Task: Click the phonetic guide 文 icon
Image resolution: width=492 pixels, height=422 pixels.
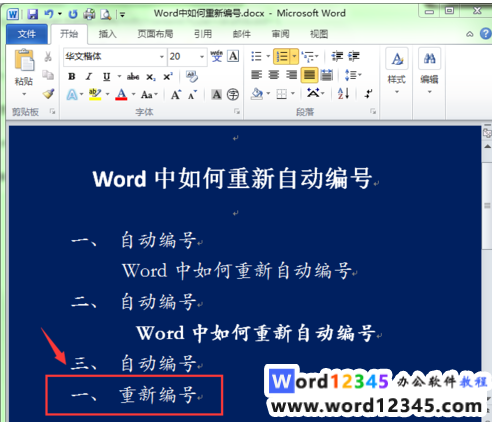Action: pos(216,56)
